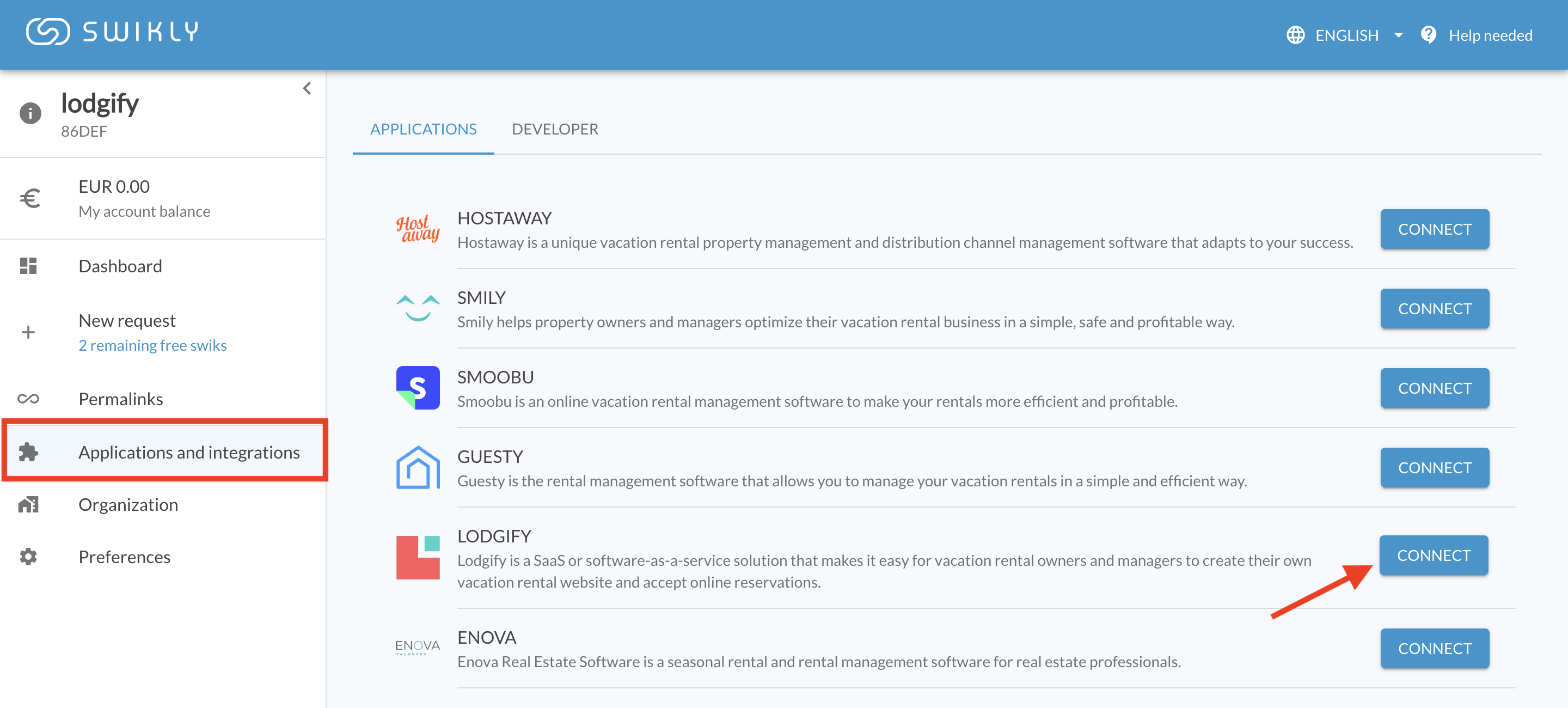Click the globe icon in the header
Screen dimensions: 1568x708
[x=1295, y=35]
